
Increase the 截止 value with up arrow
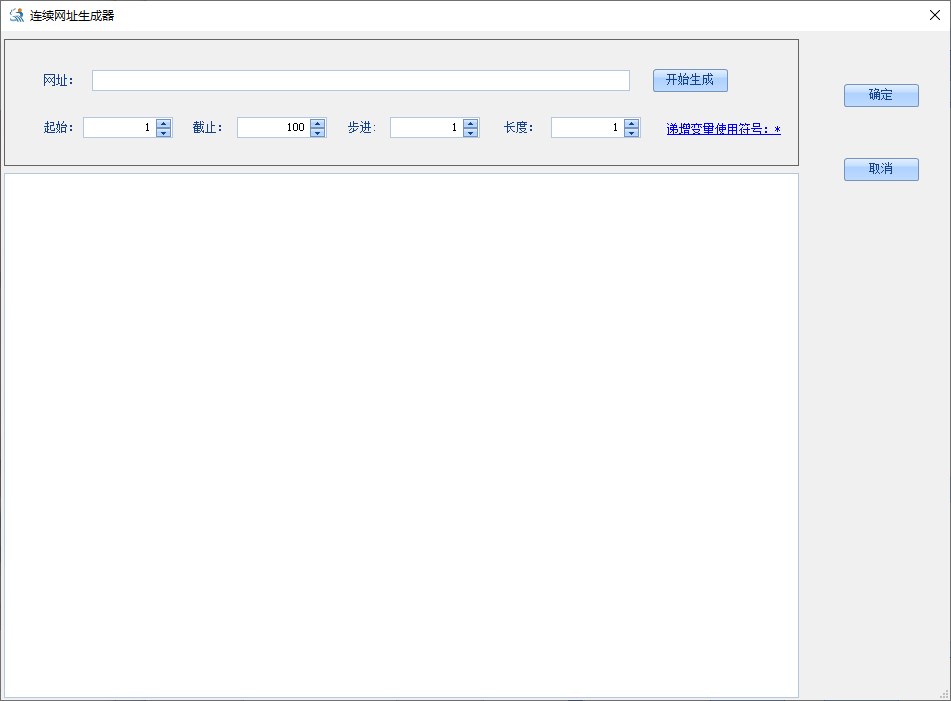pyautogui.click(x=318, y=123)
